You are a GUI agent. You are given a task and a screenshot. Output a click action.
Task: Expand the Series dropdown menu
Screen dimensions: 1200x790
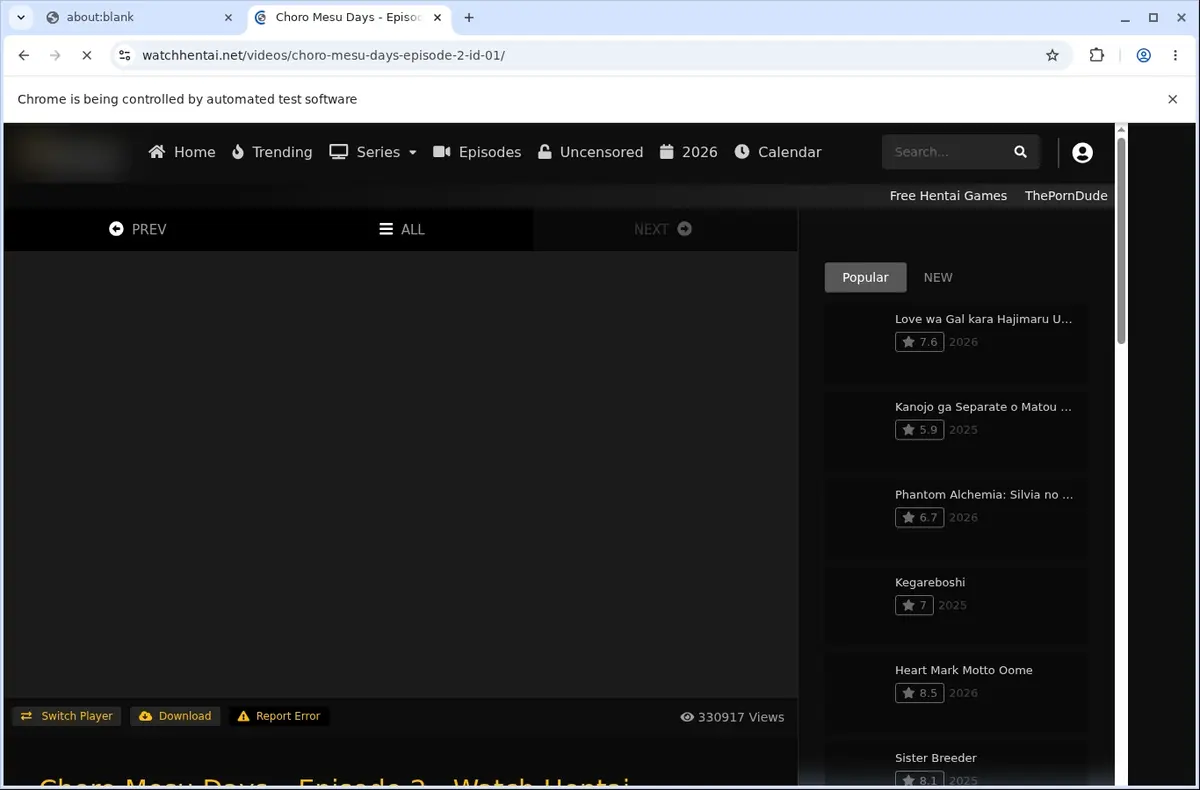coord(373,152)
